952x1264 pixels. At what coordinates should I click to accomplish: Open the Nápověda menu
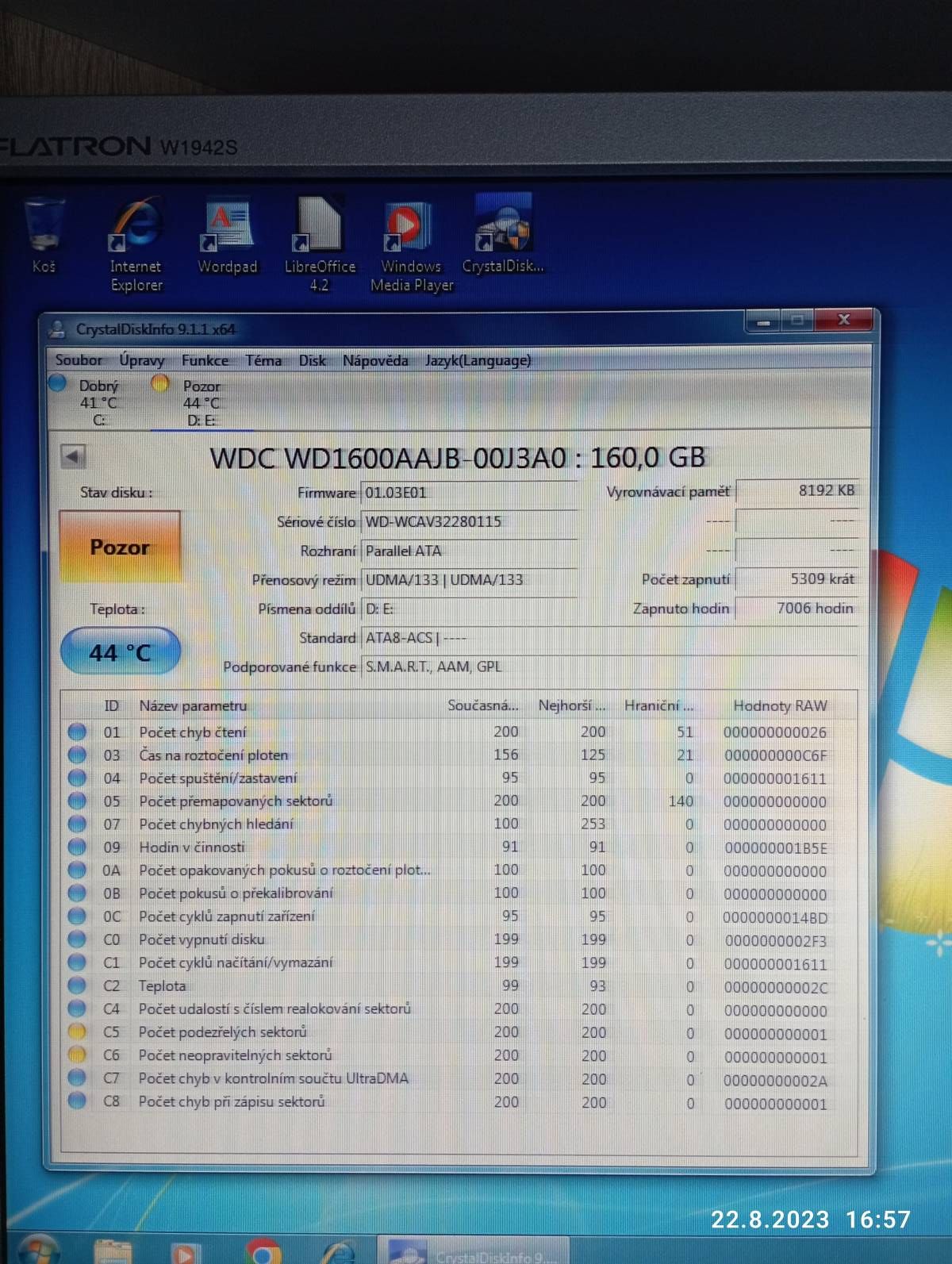click(x=375, y=360)
